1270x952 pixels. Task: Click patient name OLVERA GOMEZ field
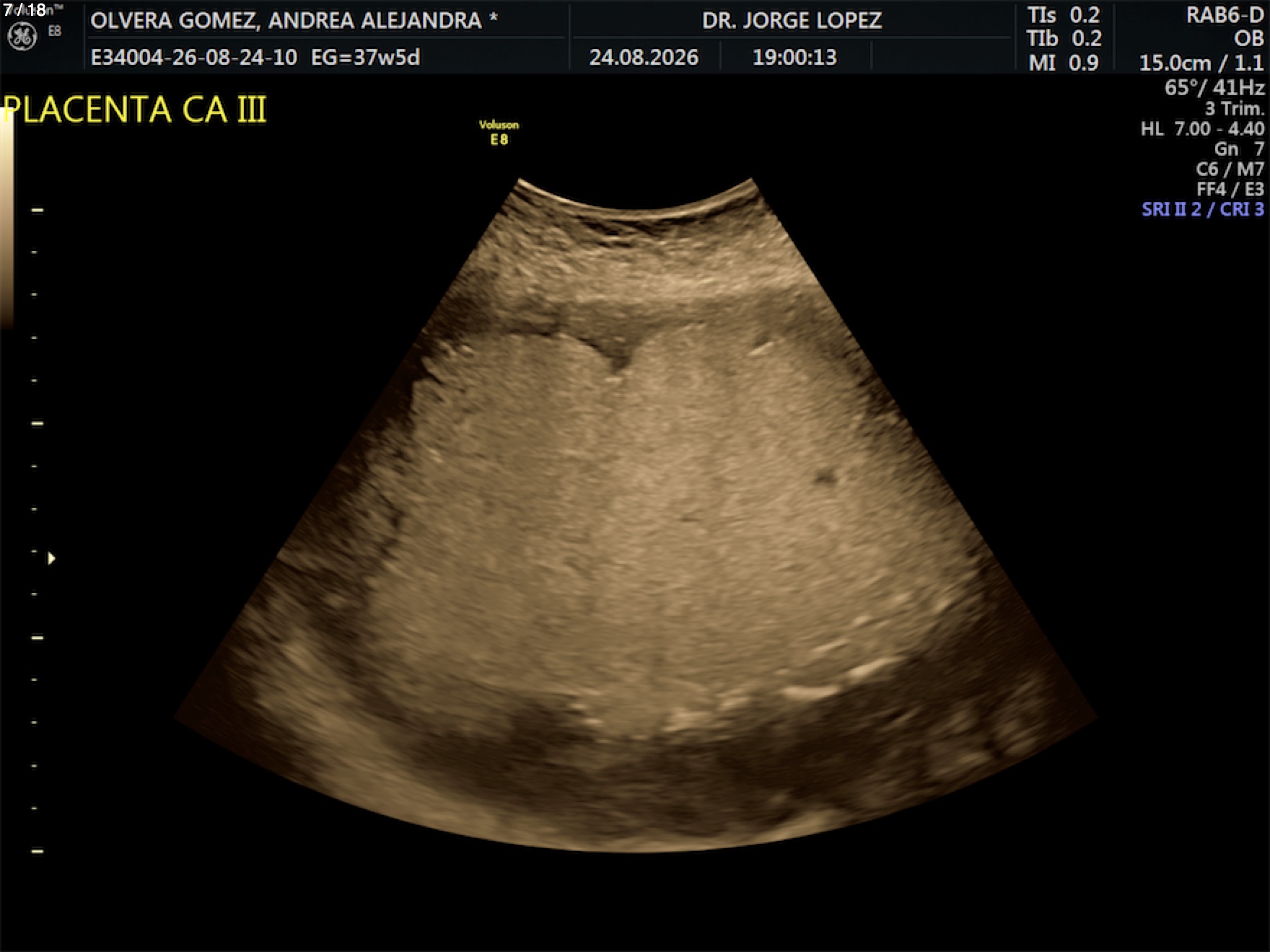[x=294, y=20]
